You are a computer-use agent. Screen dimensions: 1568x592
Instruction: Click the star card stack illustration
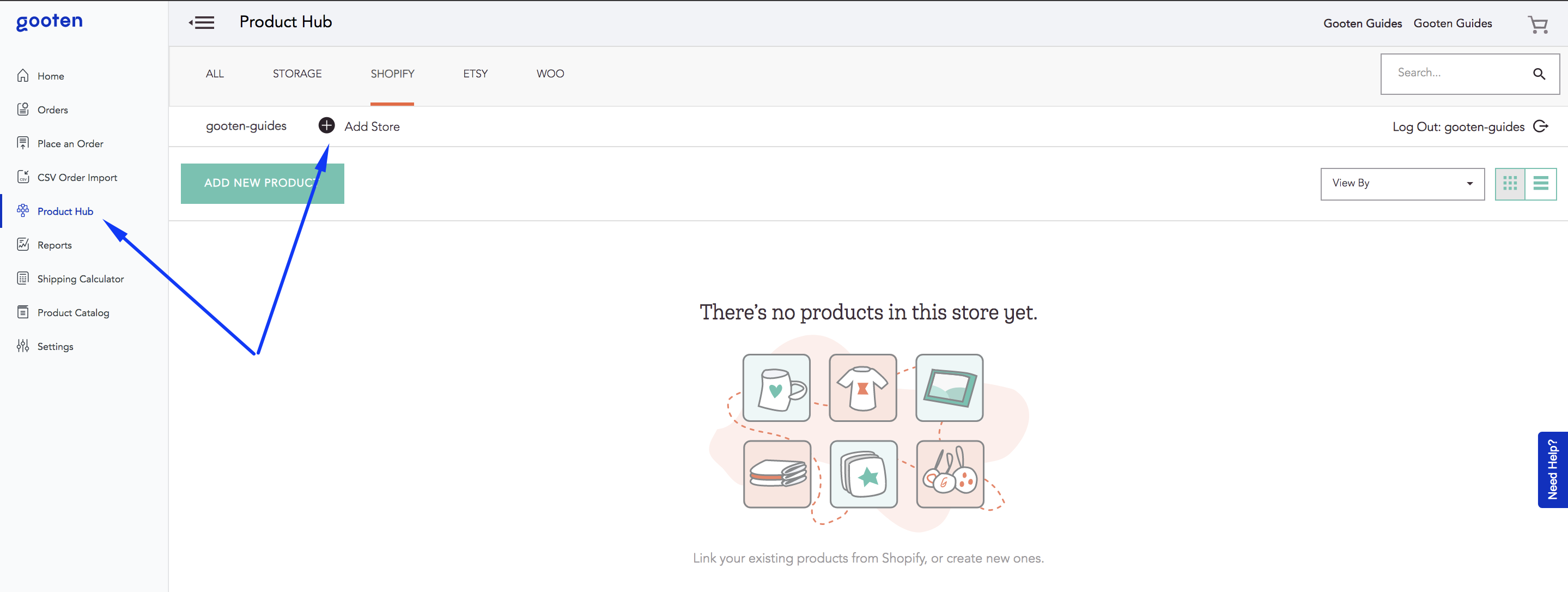point(864,474)
